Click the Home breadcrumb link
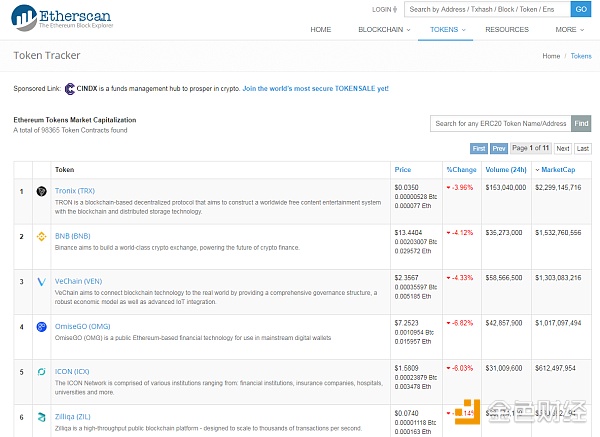This screenshot has height=437, width=600. pos(551,56)
